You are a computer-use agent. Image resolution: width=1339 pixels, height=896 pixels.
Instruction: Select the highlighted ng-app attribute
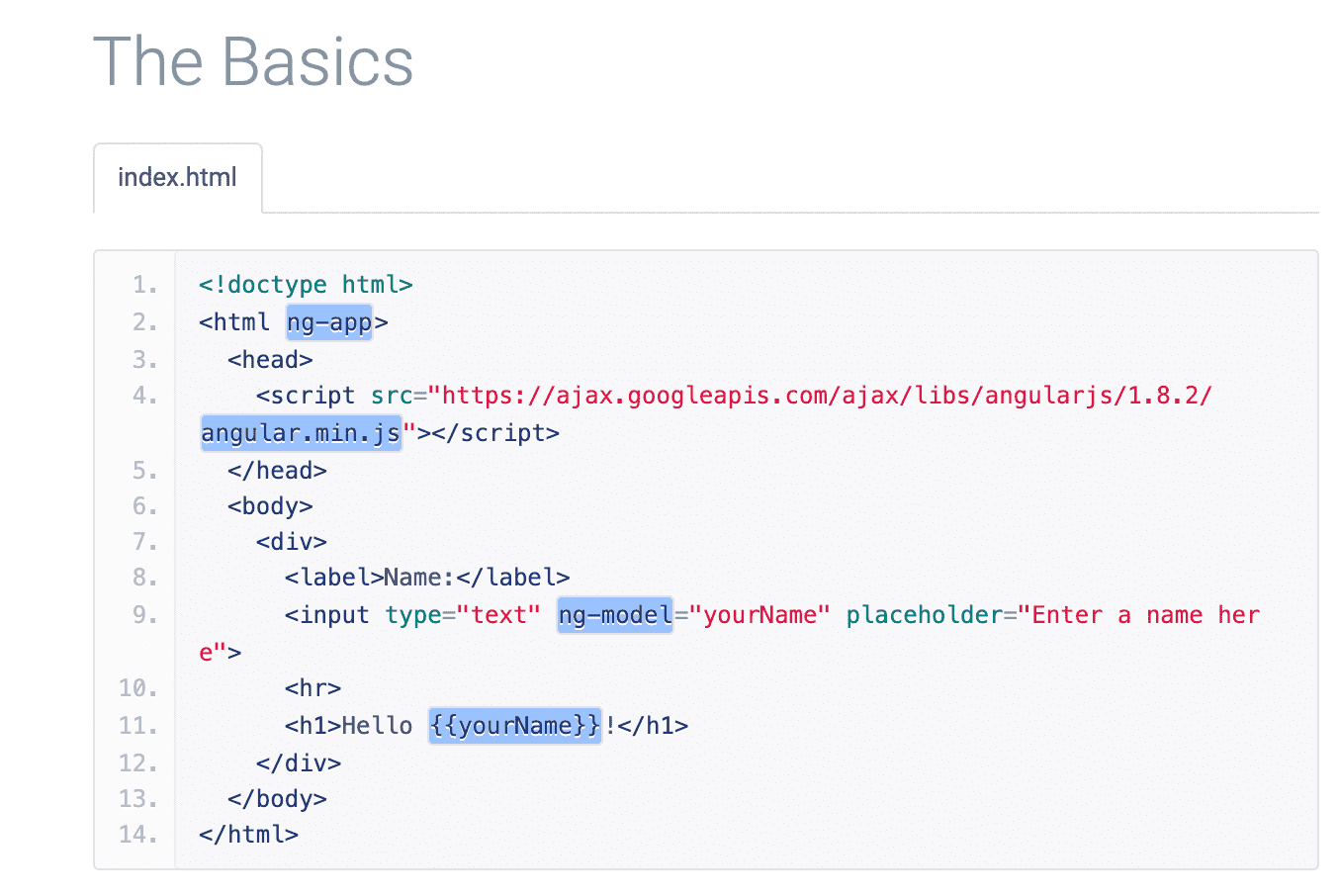point(328,321)
